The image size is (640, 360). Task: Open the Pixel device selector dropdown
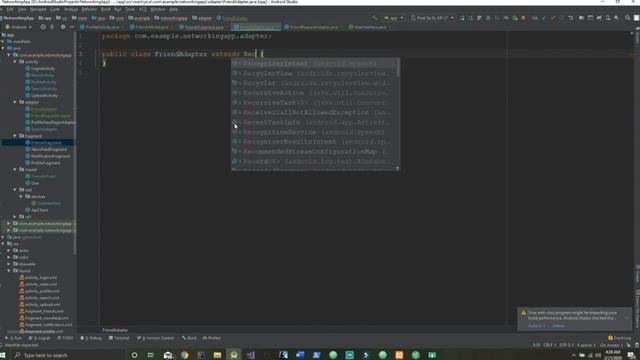(432, 18)
